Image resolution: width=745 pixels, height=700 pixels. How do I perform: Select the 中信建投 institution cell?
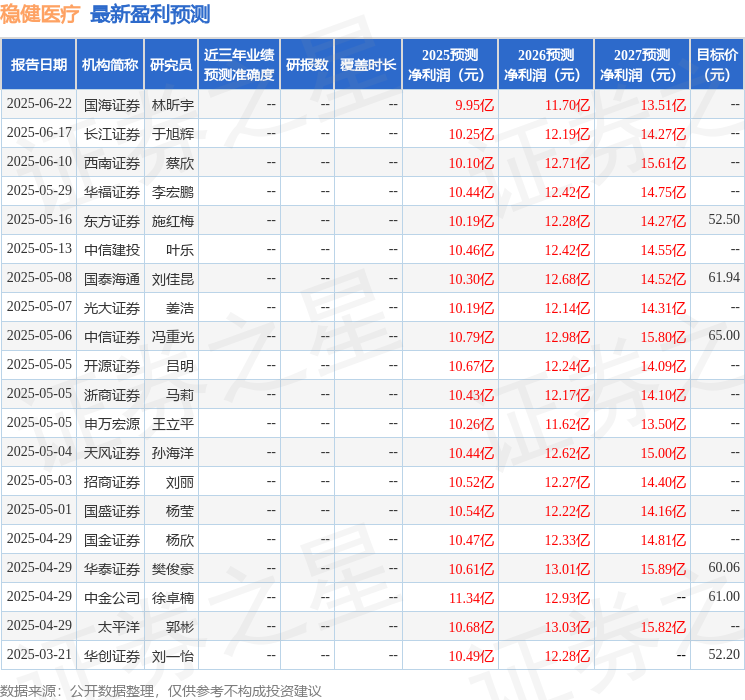(x=112, y=250)
